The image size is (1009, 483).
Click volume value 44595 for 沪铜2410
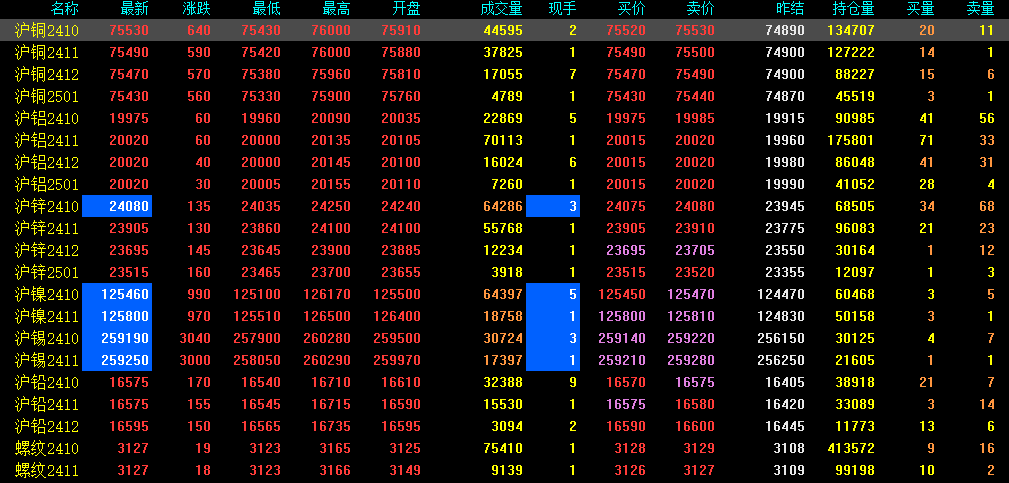click(503, 30)
